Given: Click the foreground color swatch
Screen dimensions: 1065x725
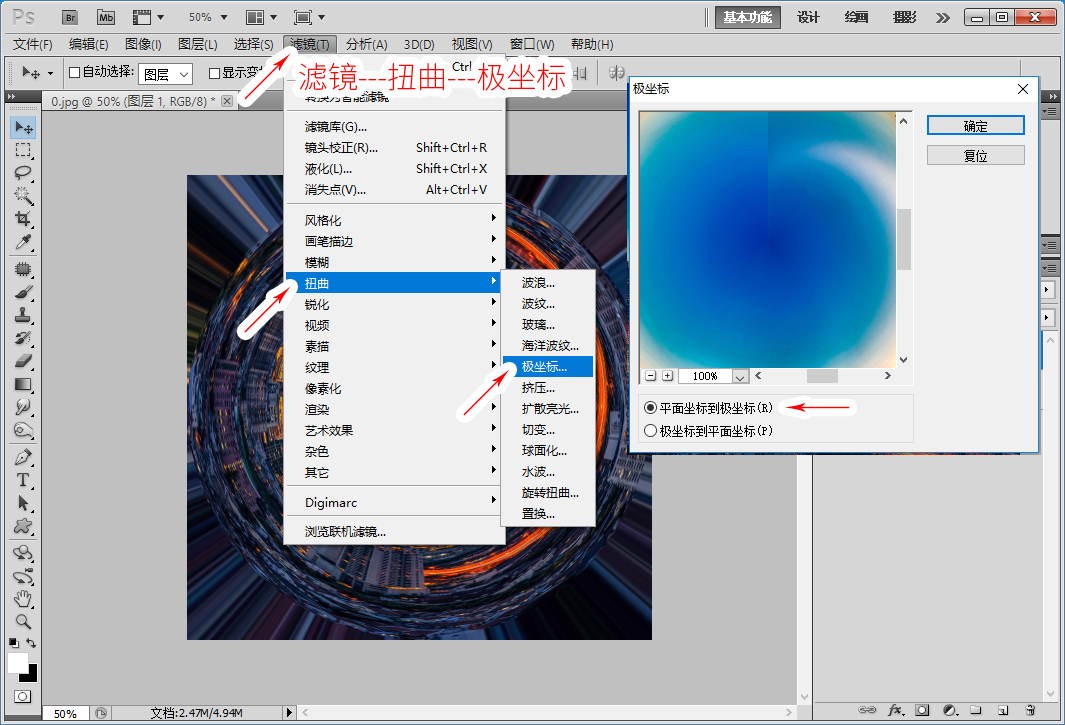Looking at the screenshot, I should (x=18, y=662).
